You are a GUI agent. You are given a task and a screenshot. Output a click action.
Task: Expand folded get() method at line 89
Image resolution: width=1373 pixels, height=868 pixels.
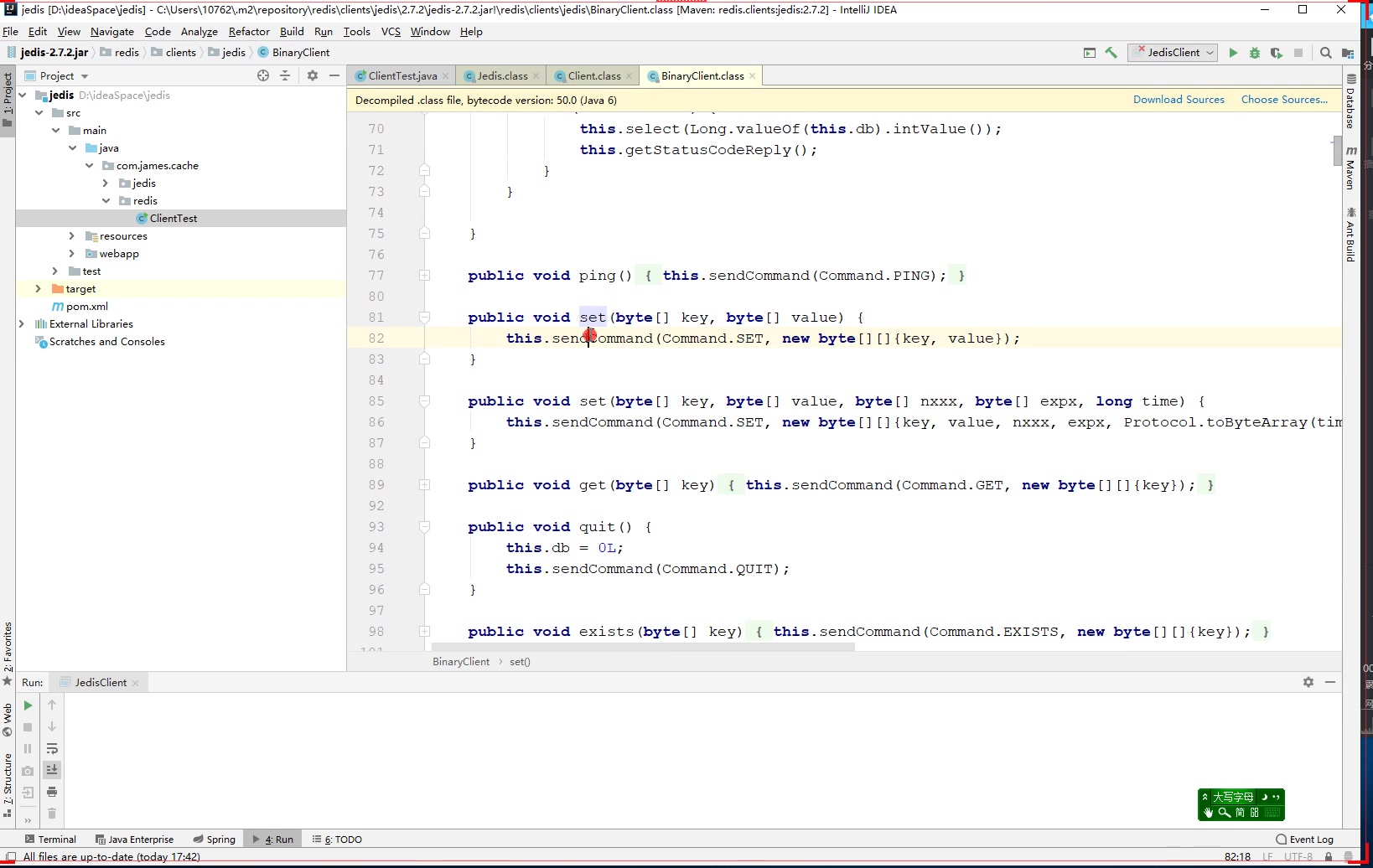(x=425, y=485)
